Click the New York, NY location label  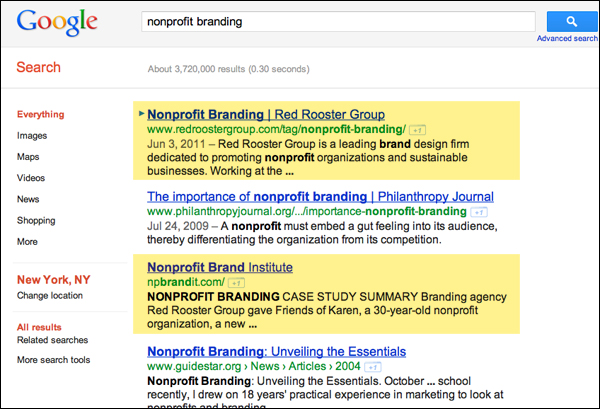point(54,280)
